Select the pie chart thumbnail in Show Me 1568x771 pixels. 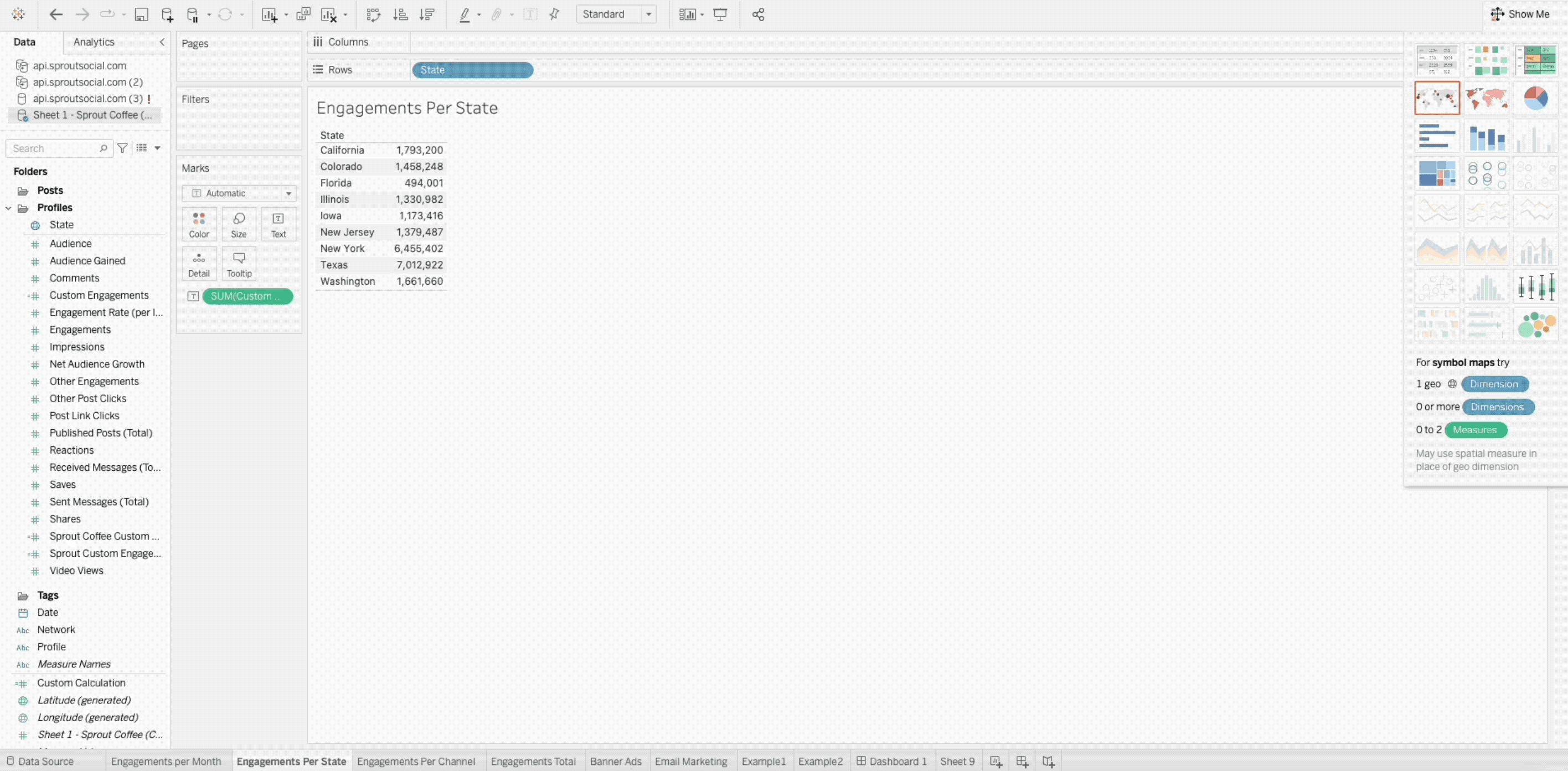click(1535, 98)
